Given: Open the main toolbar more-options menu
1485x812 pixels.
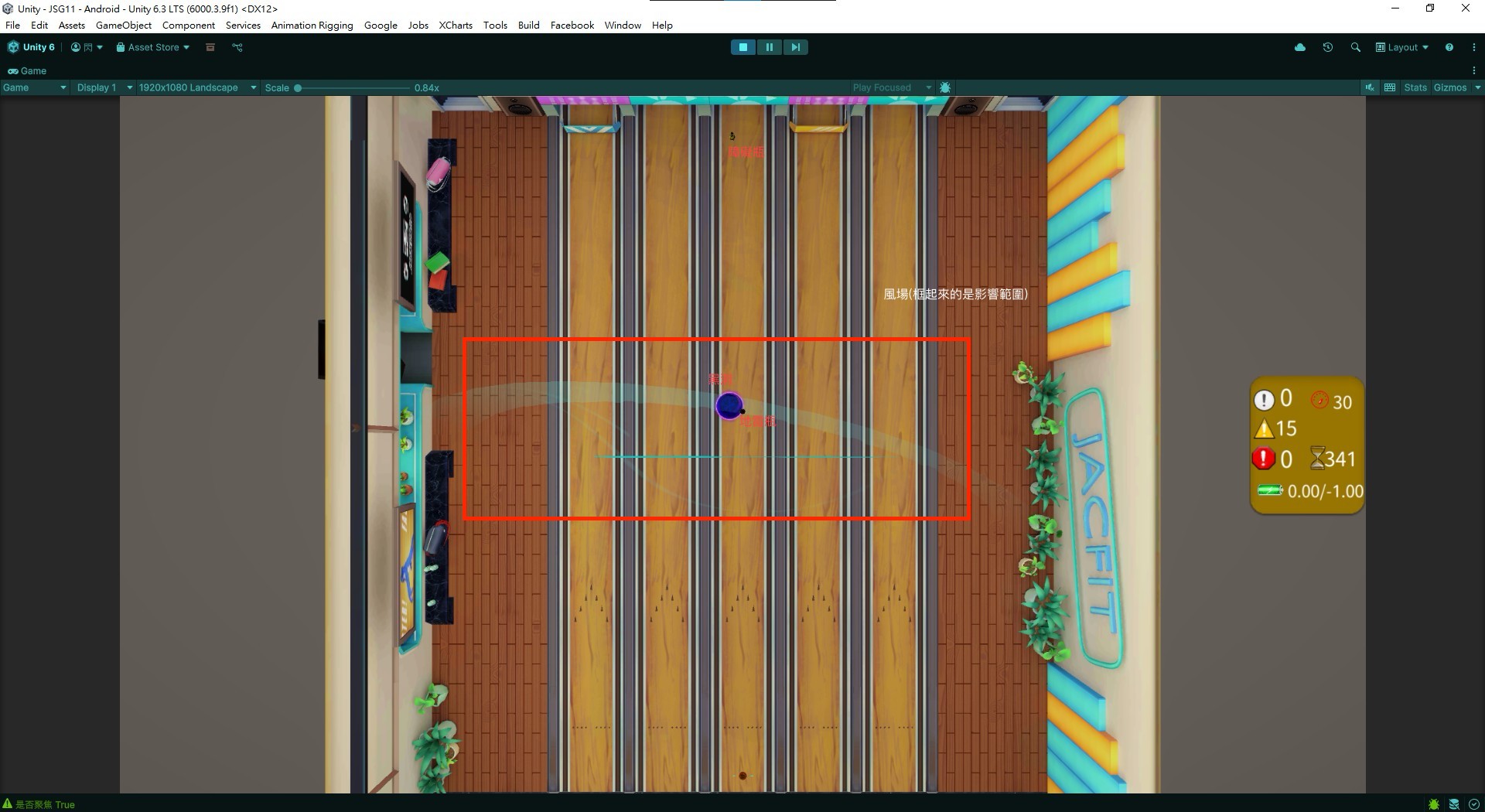Looking at the screenshot, I should tap(1473, 47).
